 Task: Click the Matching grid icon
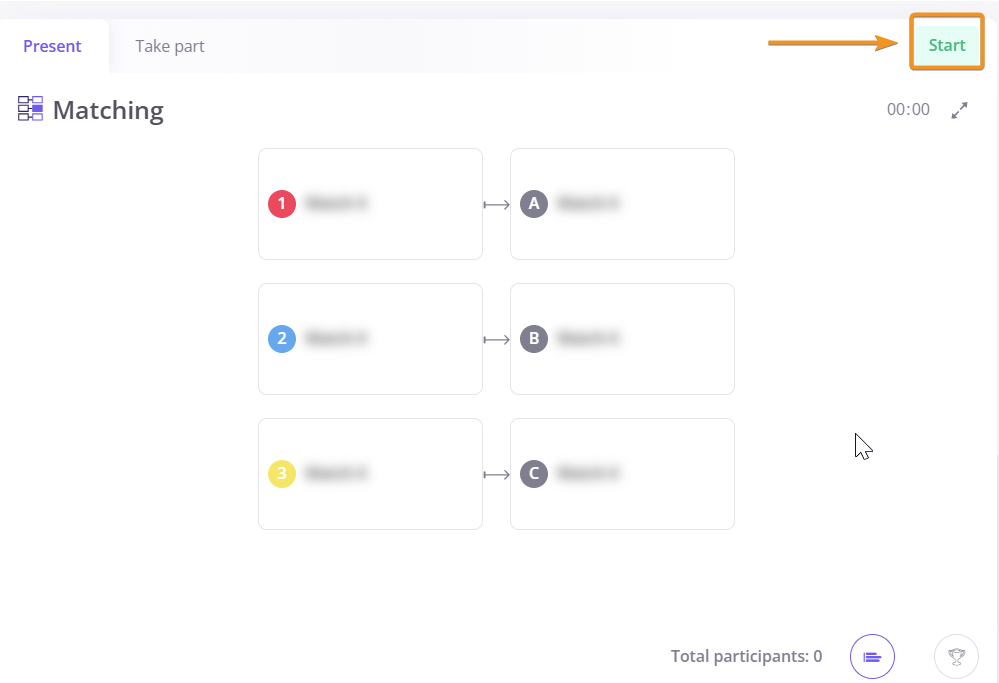tap(31, 108)
